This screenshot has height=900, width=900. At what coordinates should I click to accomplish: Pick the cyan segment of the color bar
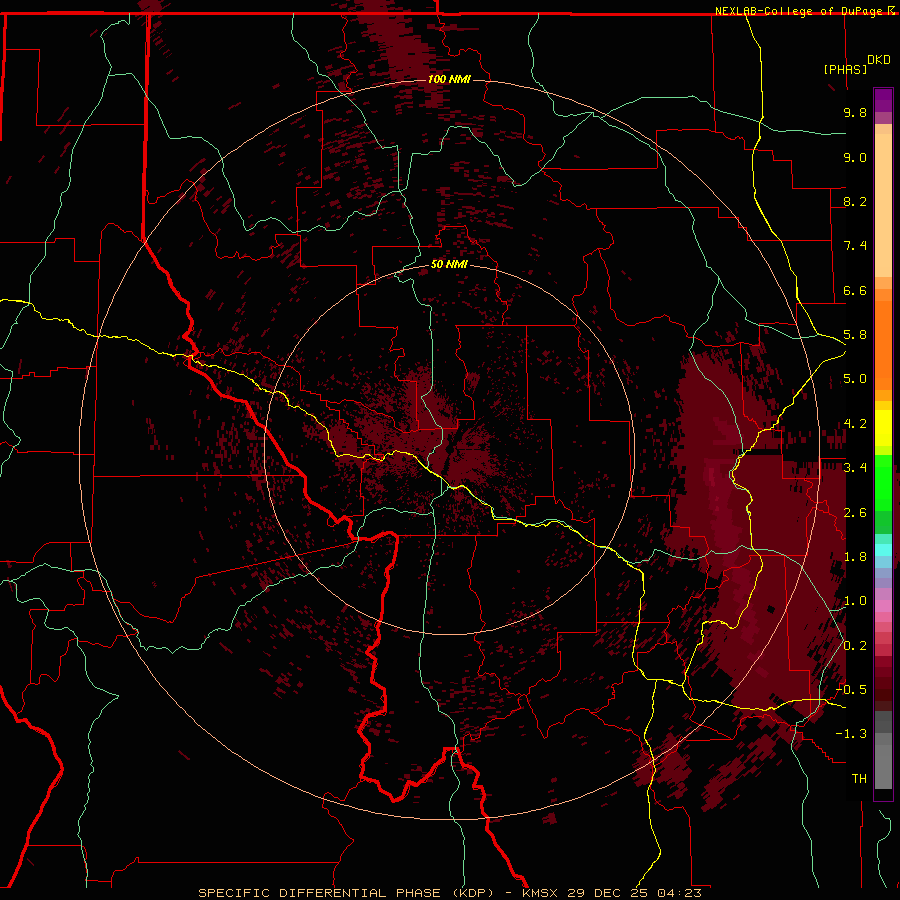[883, 549]
